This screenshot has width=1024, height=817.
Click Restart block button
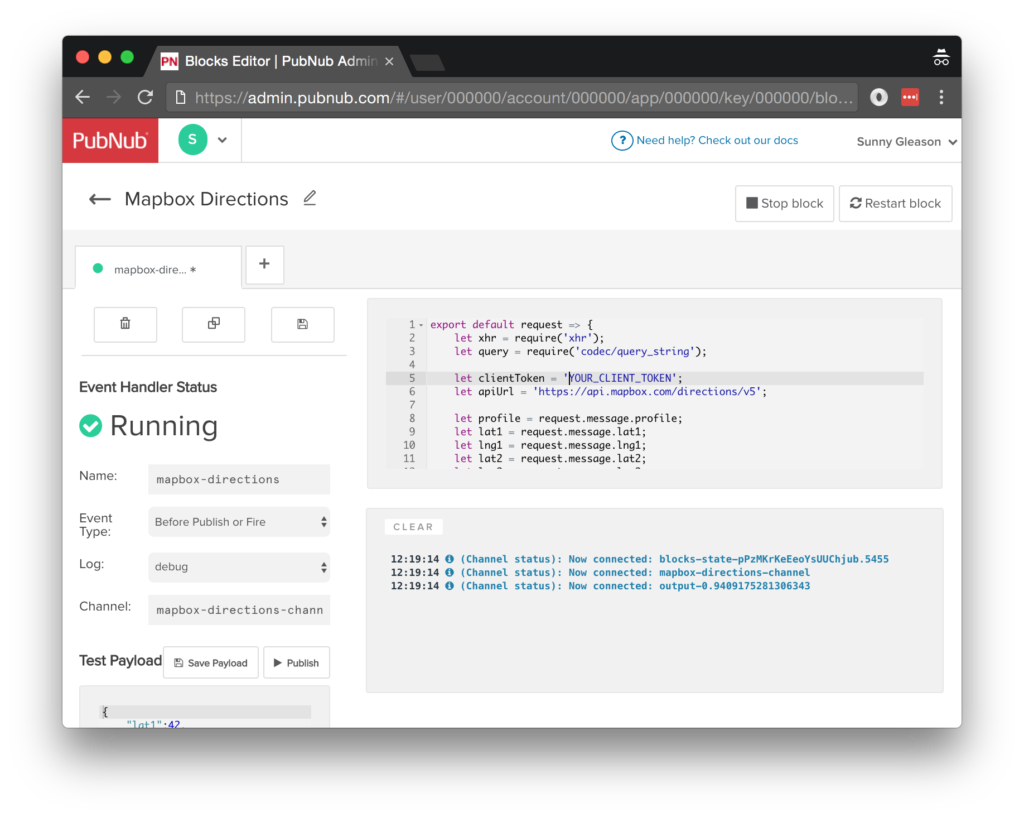click(895, 203)
